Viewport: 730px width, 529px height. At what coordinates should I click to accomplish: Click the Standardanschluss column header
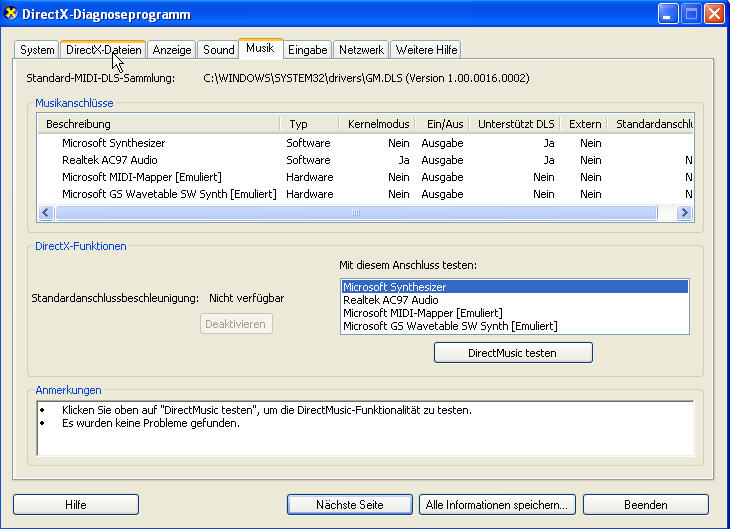(651, 124)
